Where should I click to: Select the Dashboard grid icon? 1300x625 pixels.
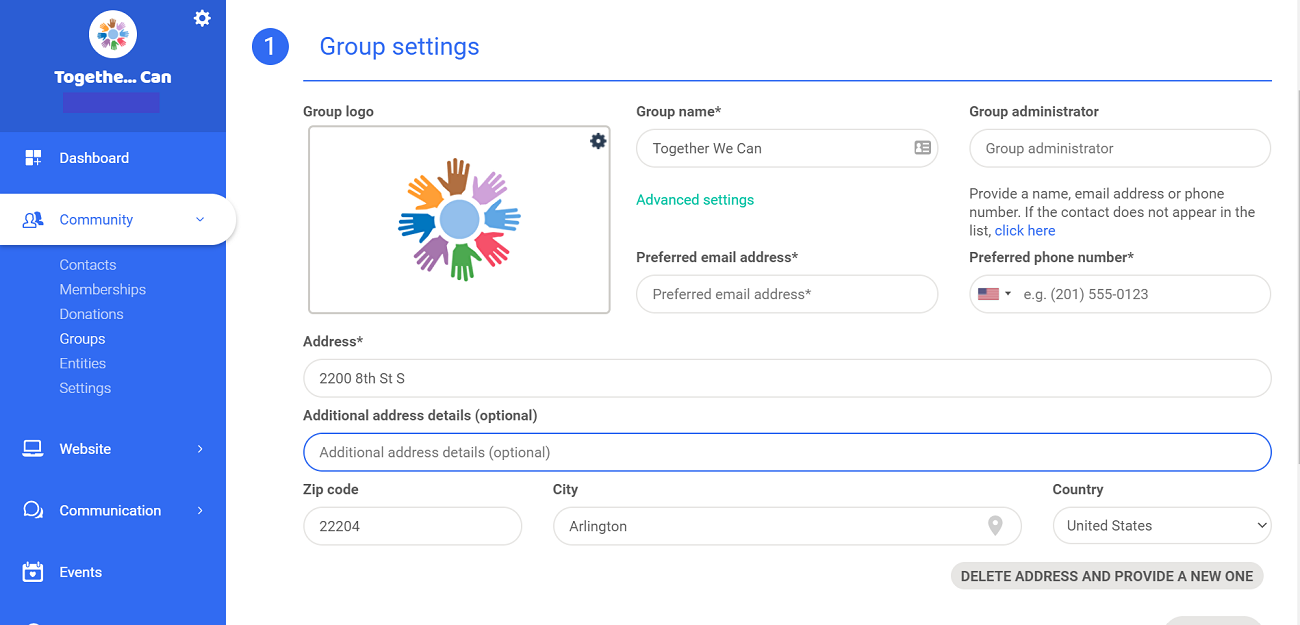click(x=33, y=157)
